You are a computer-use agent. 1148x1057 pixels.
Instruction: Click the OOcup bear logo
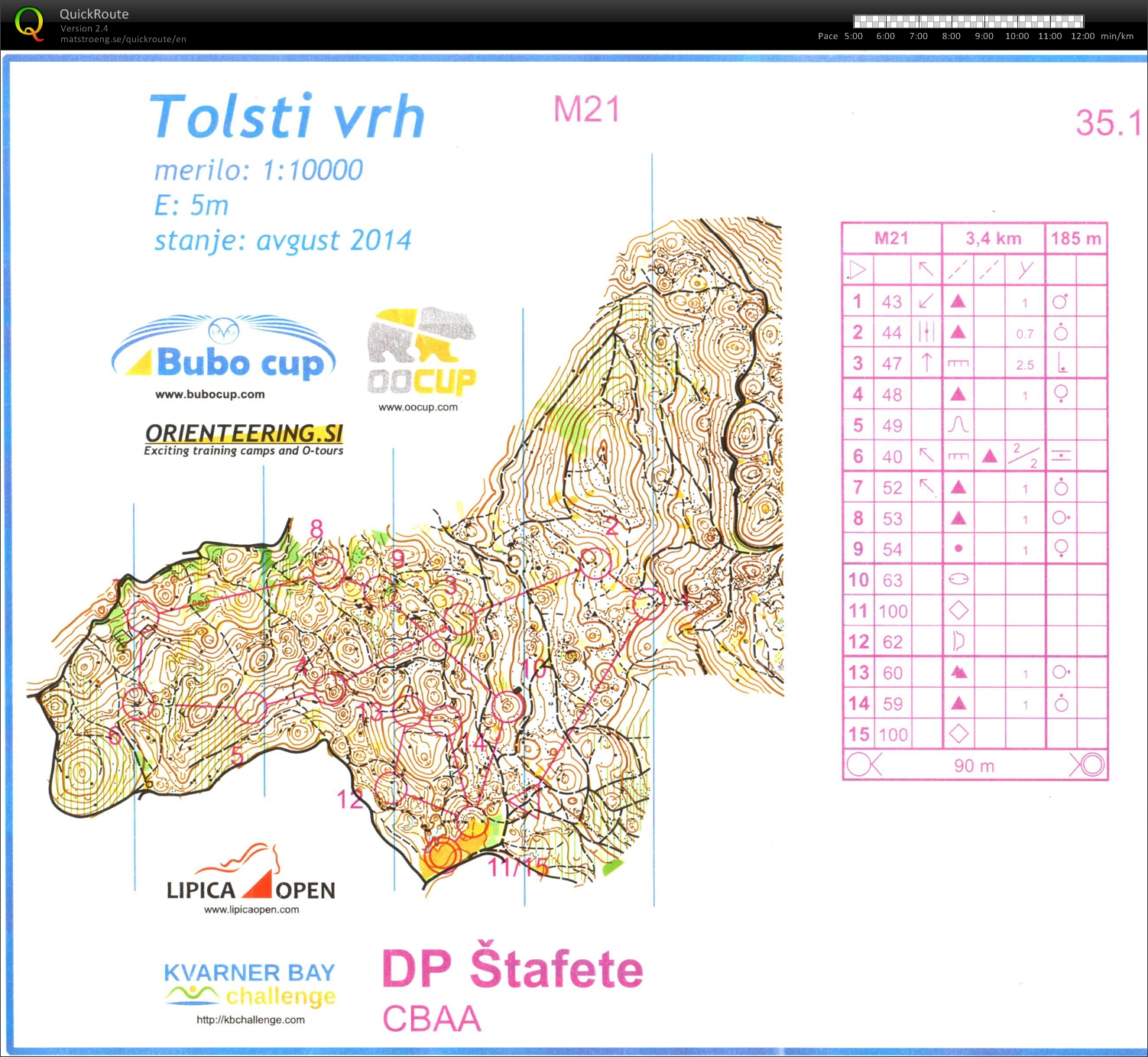click(x=421, y=351)
